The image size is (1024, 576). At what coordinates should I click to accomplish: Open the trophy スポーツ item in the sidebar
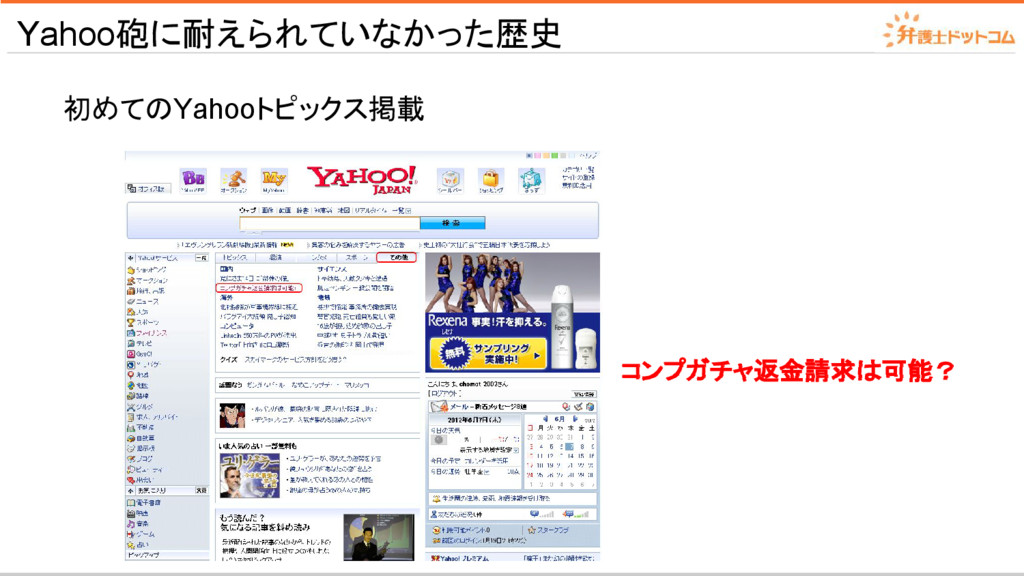pyautogui.click(x=144, y=323)
